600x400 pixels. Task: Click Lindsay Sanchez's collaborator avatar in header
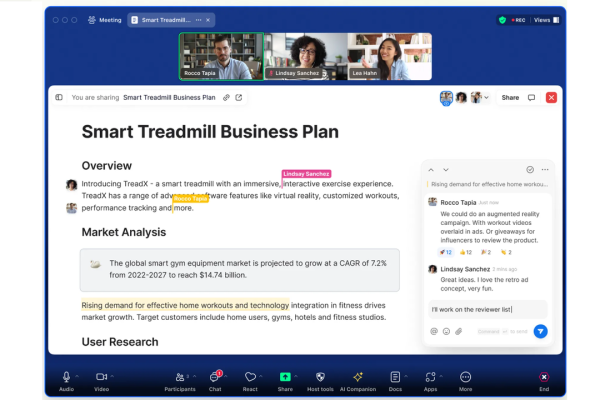tap(461, 98)
